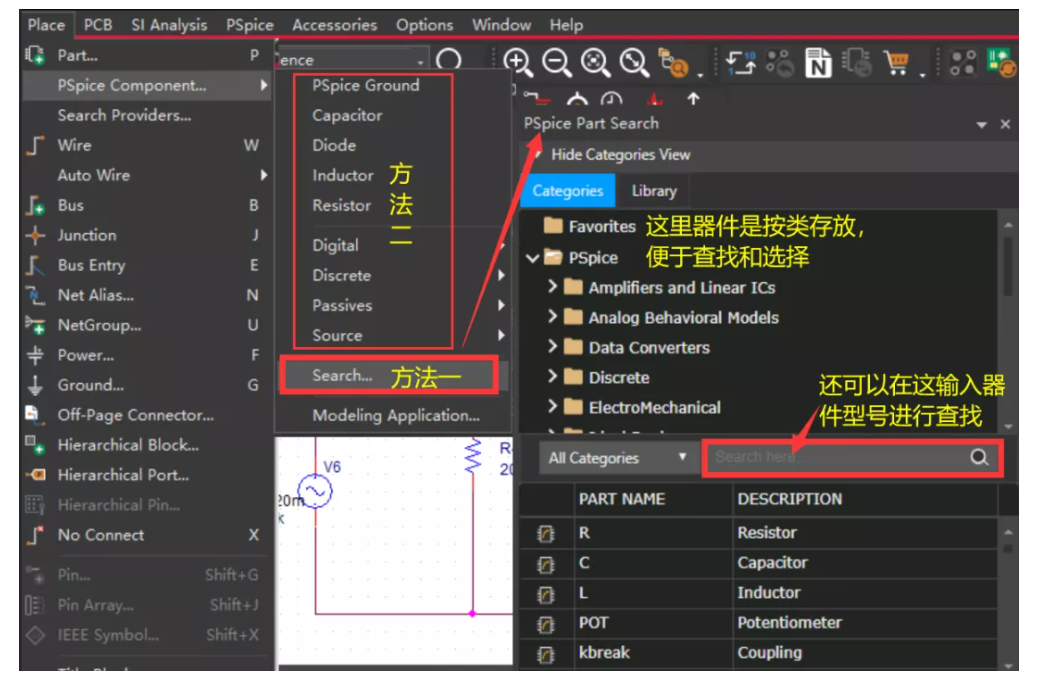Choose Bus Entry from Place menu
Viewport: 1049px width, 693px height.
(145, 266)
